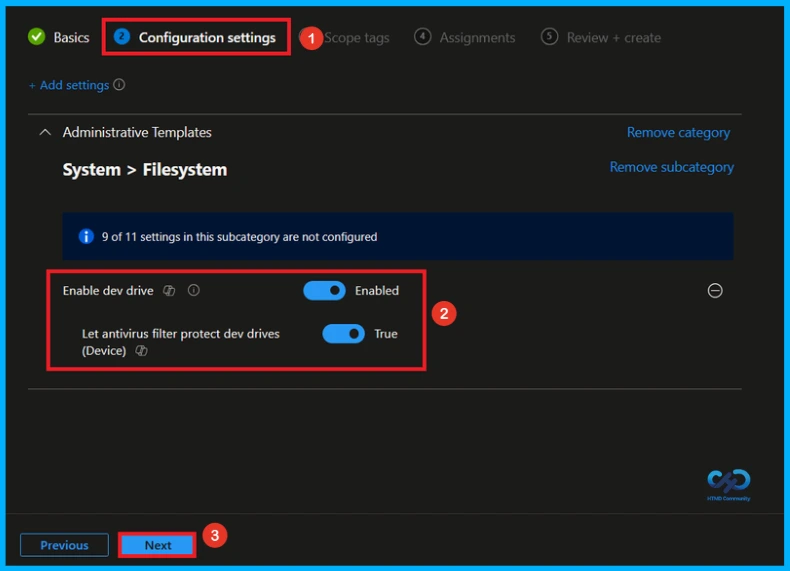The width and height of the screenshot is (790, 571).
Task: Show info tooltip next to Add settings
Action: (119, 85)
